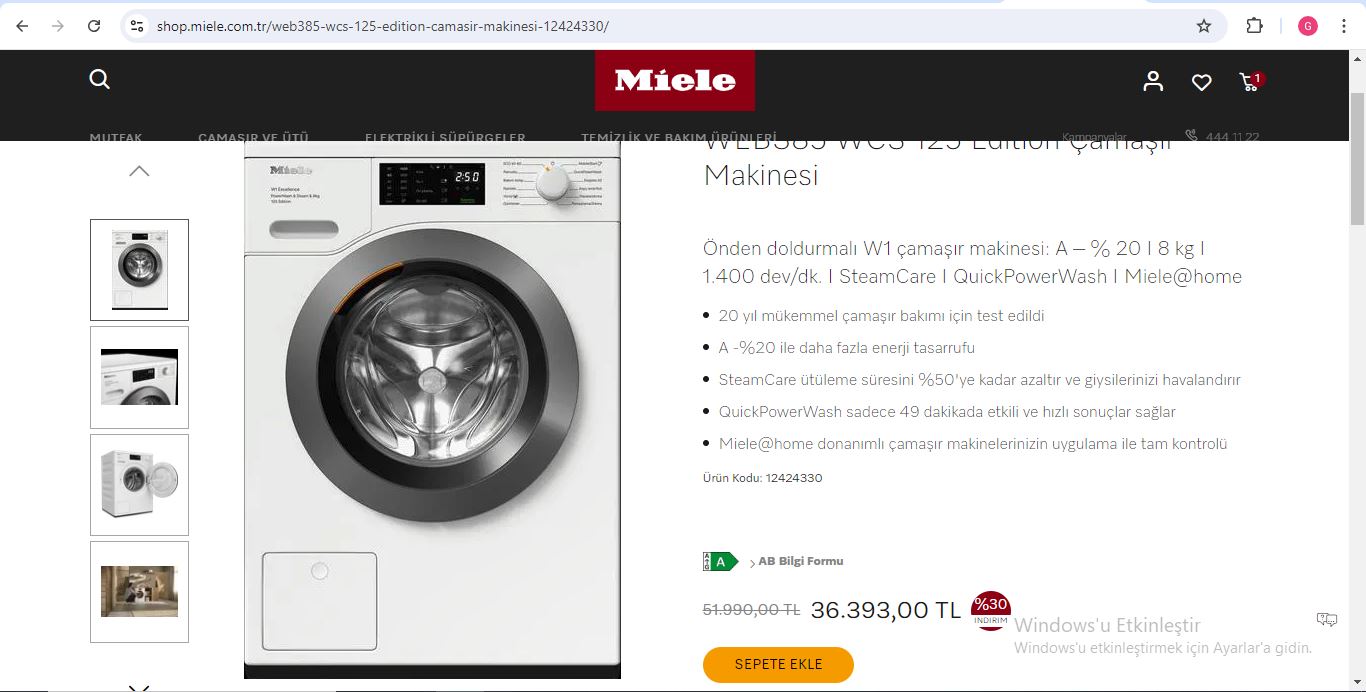Add product with SEPETE EKLE button

tap(778, 665)
